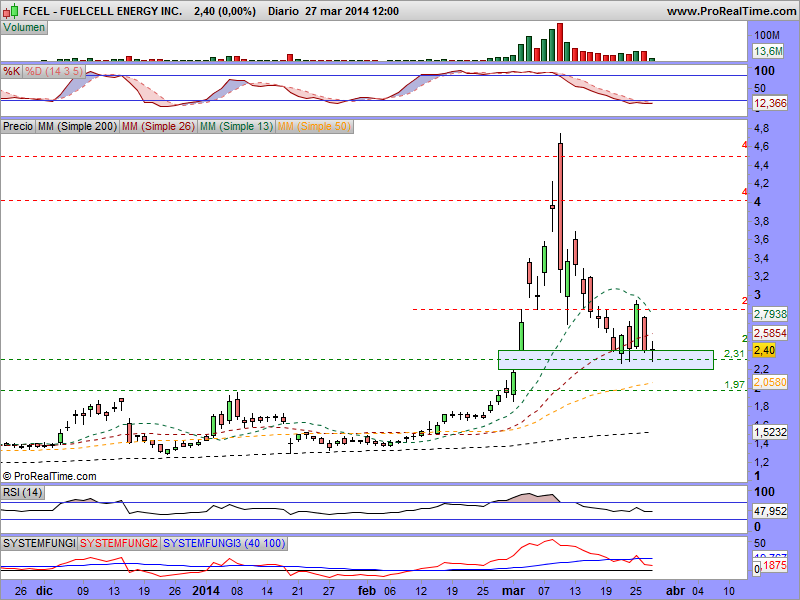Click the RSI (14) panel label

22,492
